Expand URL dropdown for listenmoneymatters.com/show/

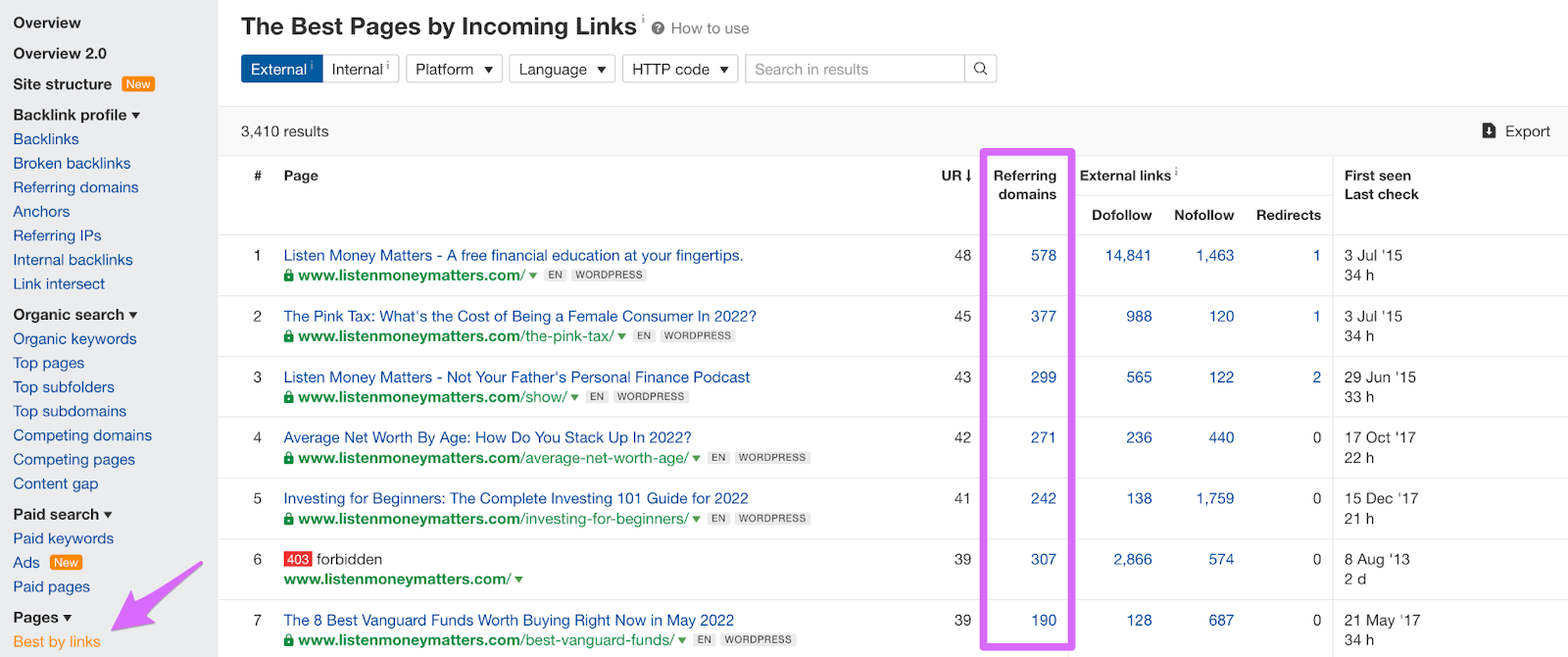tap(575, 397)
